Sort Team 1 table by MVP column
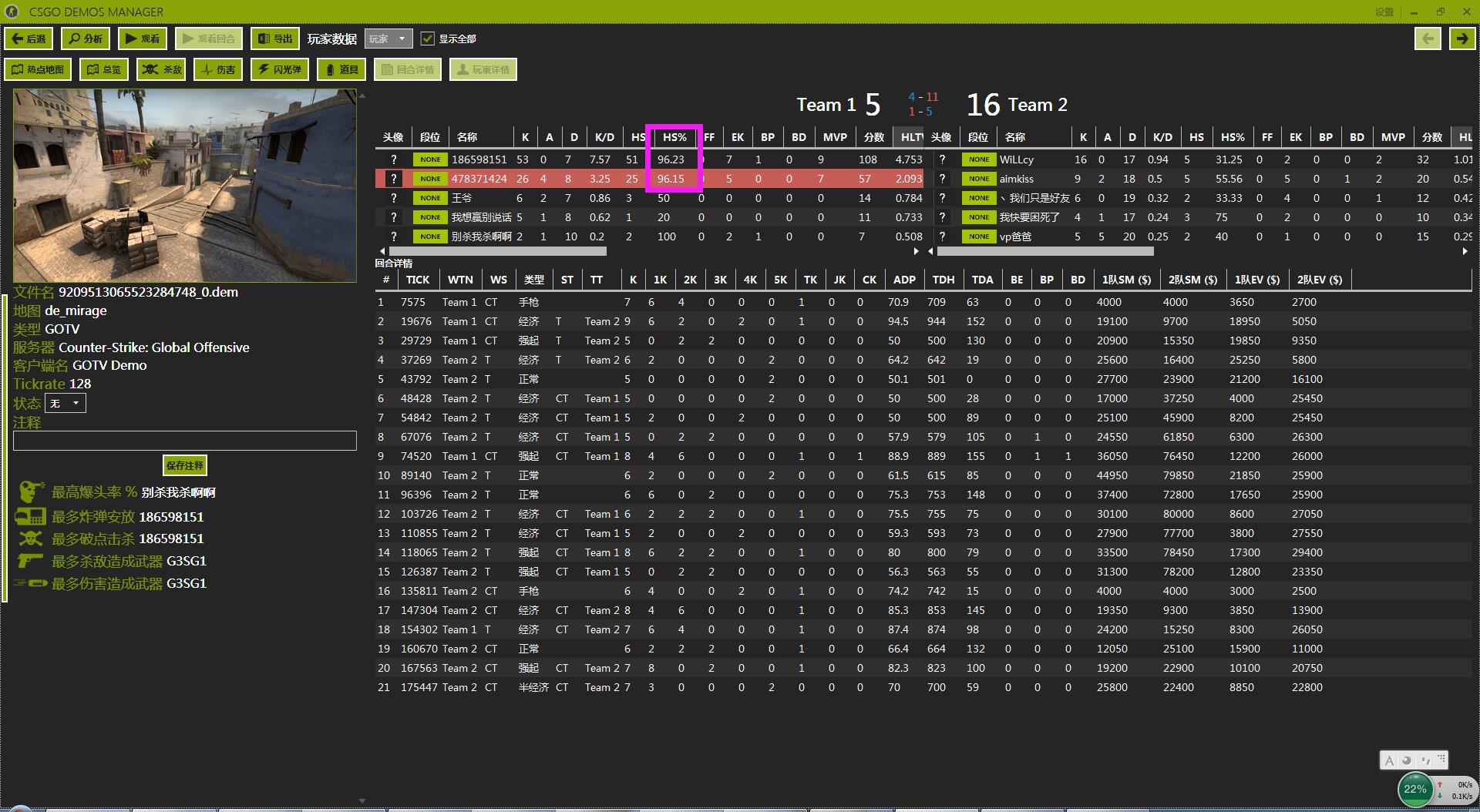Screen dimensions: 1480x812 click(835, 137)
